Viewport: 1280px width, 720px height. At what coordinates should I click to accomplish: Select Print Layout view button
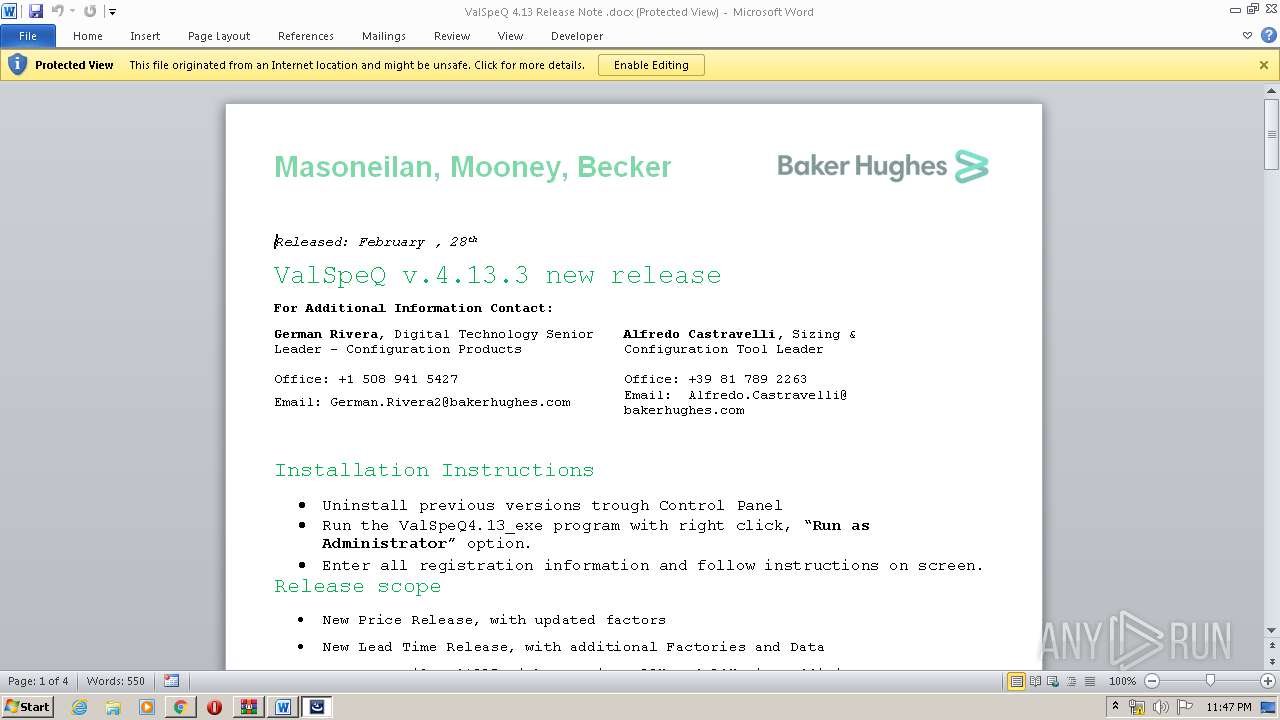click(x=1016, y=681)
